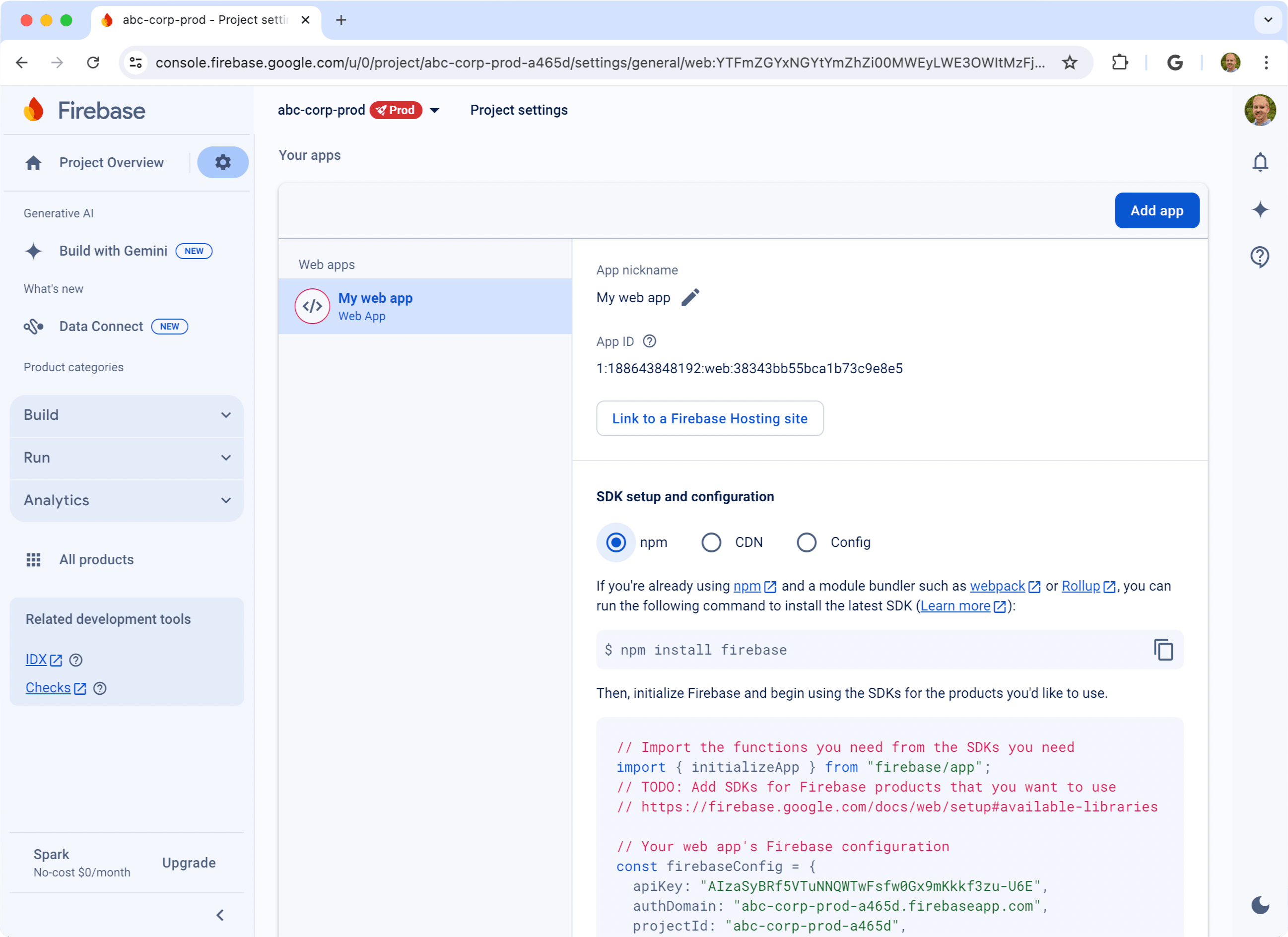Open All products
Viewport: 1288px width, 937px height.
[97, 560]
